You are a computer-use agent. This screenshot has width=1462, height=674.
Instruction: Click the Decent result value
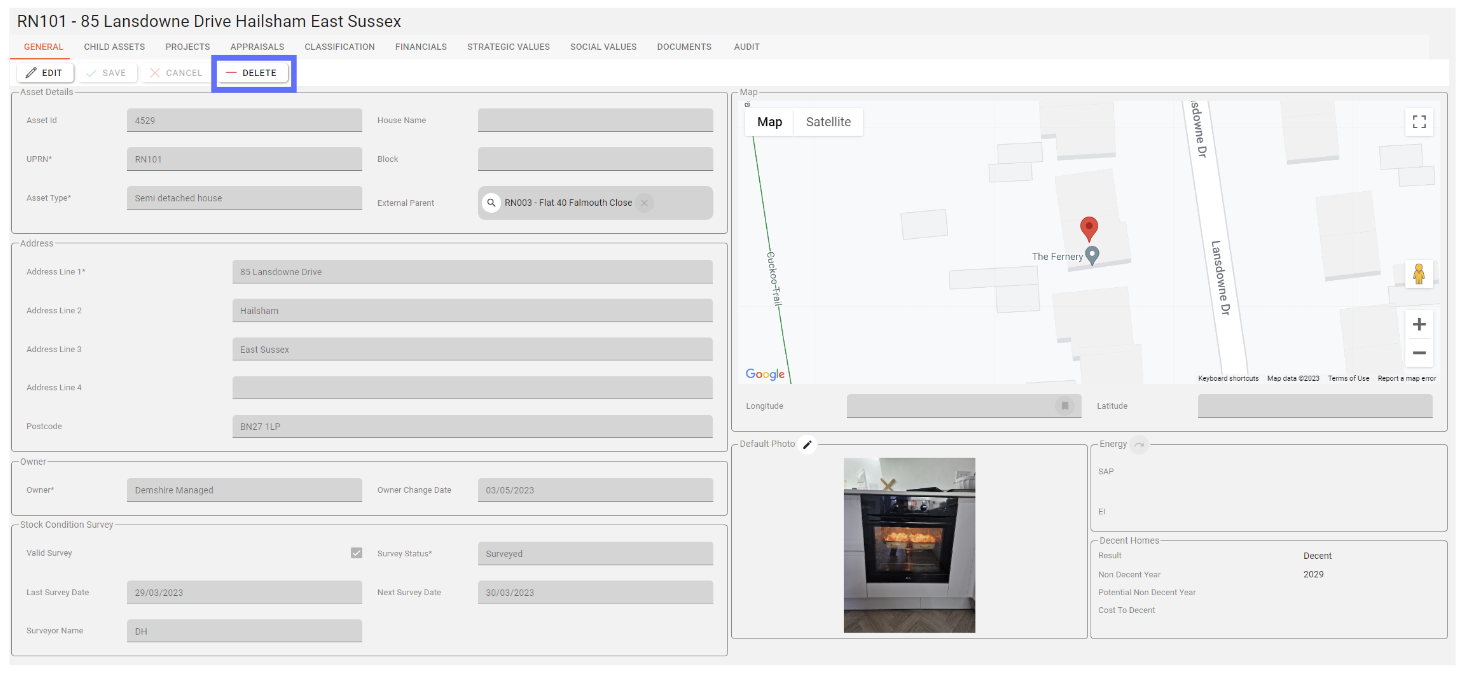tap(1317, 556)
